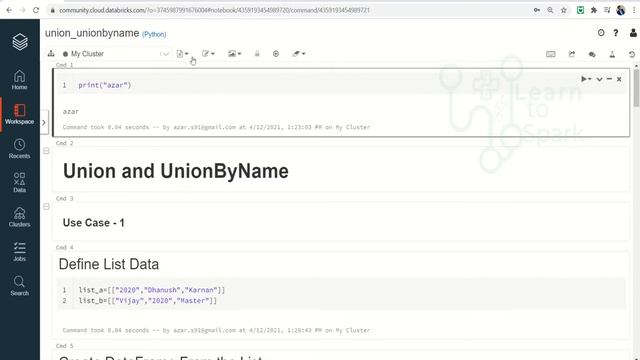Click the browser back arrow
The height and width of the screenshot is (360, 640).
[x=9, y=10]
